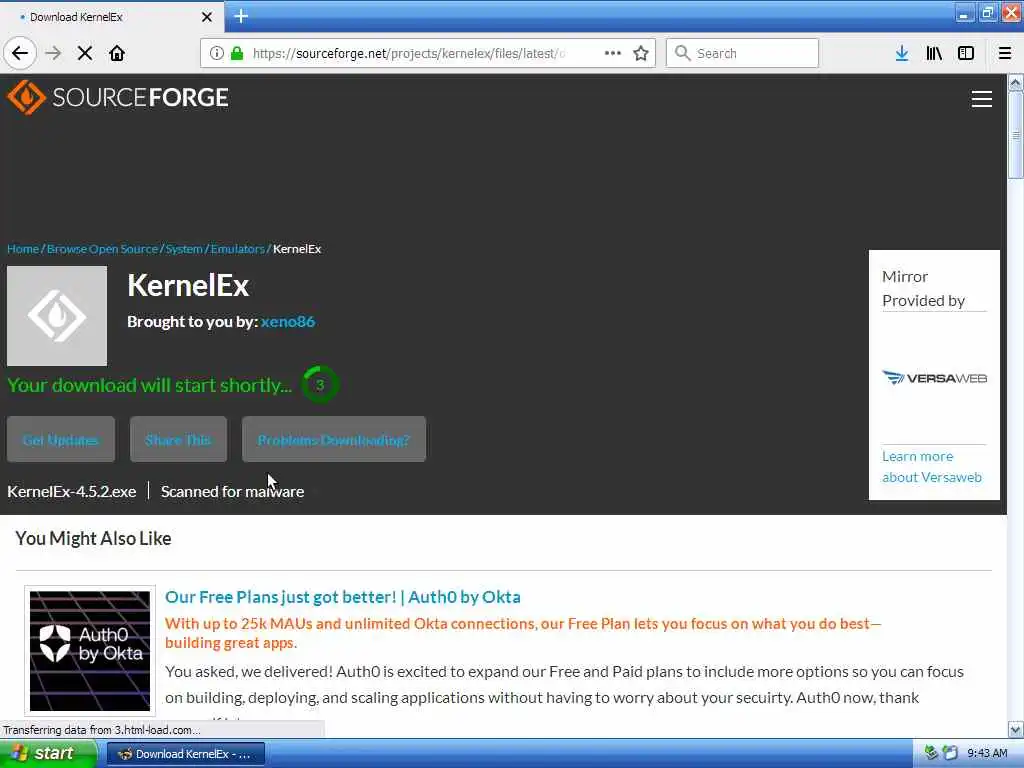
Task: Click the KernelEx project icon
Action: [57, 315]
